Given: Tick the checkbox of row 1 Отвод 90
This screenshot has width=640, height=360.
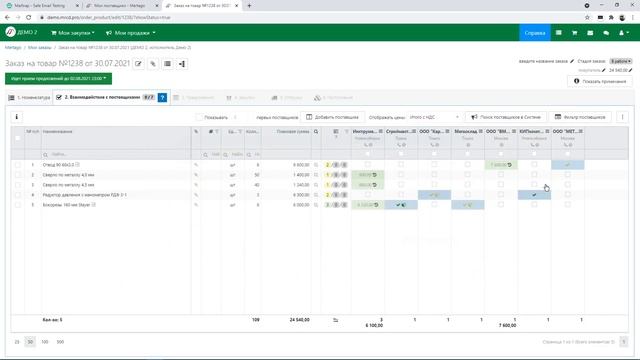Looking at the screenshot, I should pyautogui.click(x=18, y=165).
